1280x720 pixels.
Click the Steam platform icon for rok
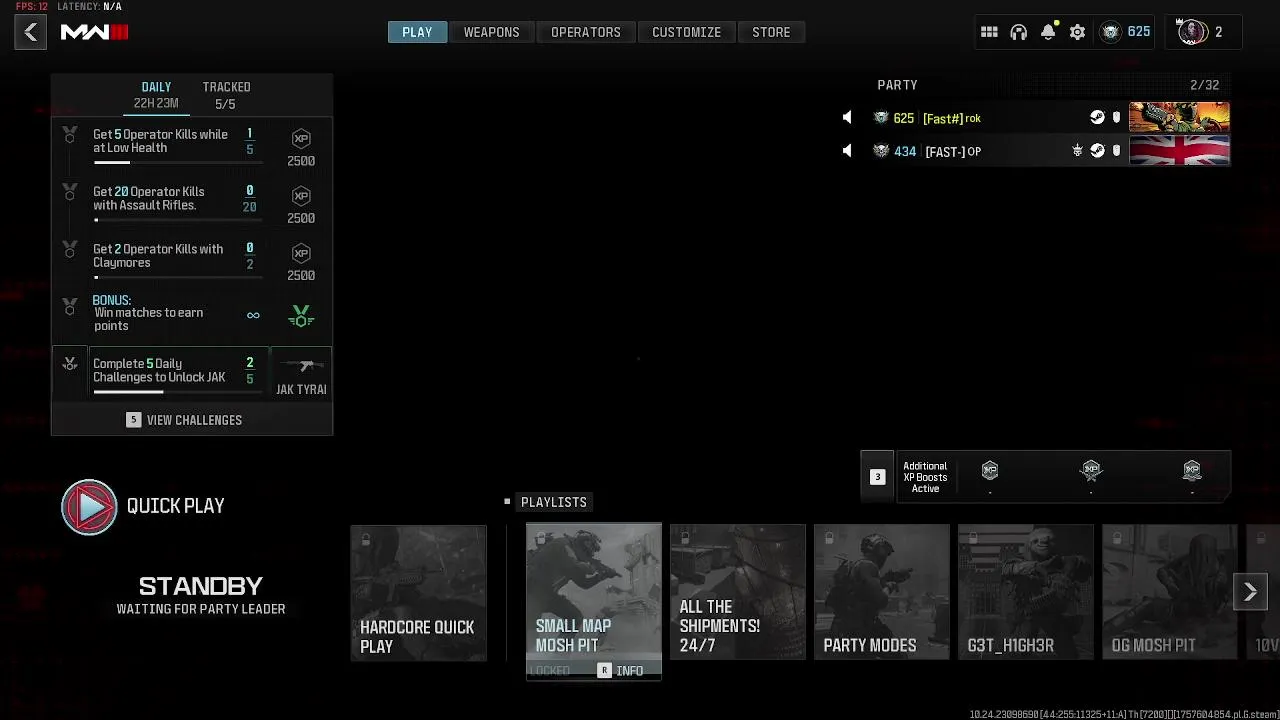tap(1097, 118)
